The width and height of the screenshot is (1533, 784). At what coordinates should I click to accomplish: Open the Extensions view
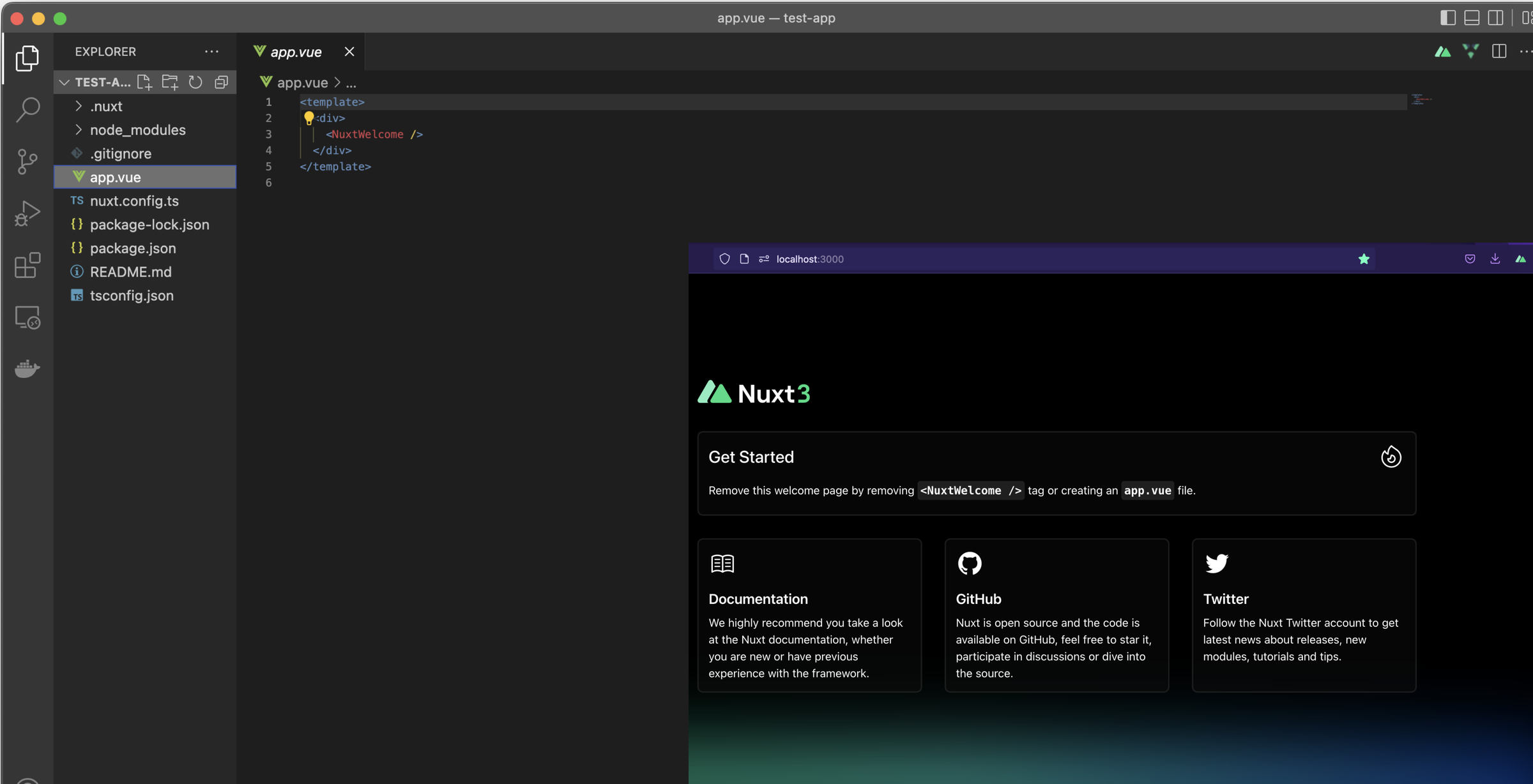tap(27, 266)
